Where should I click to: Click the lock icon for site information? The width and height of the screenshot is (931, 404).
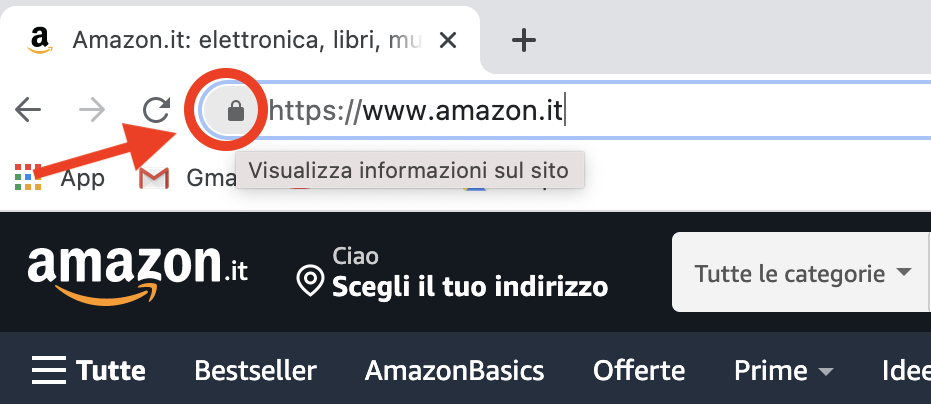point(236,110)
